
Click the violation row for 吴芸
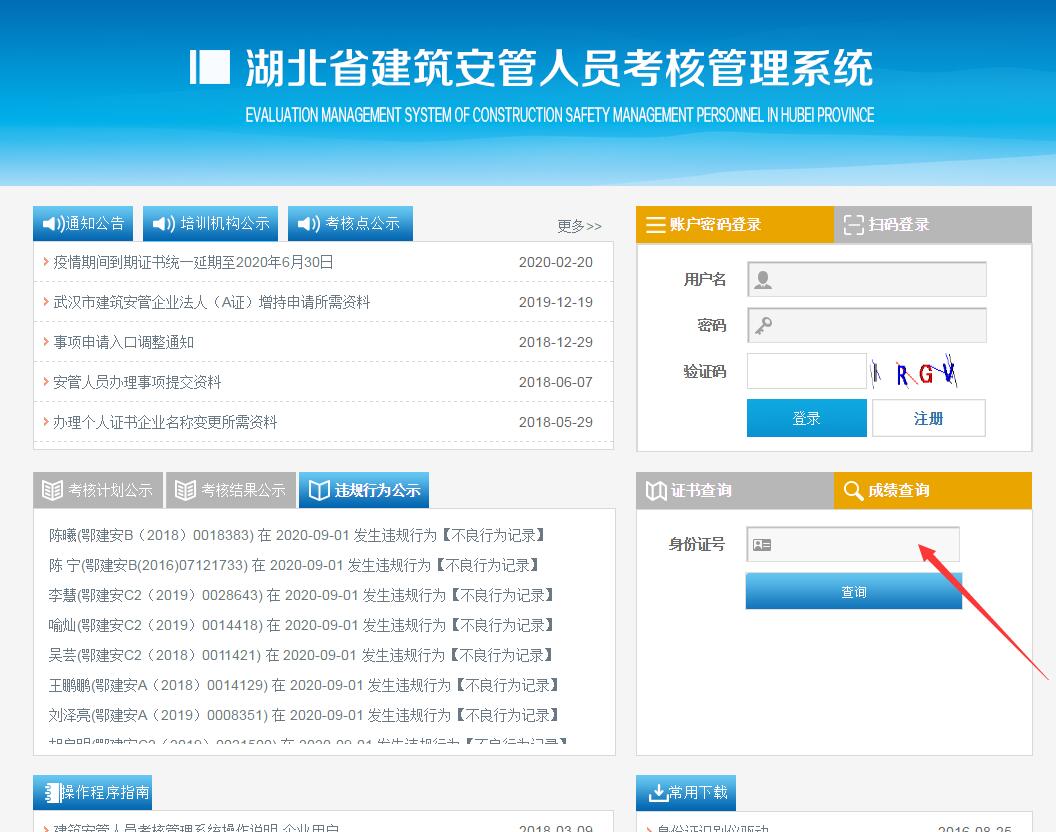tap(301, 655)
